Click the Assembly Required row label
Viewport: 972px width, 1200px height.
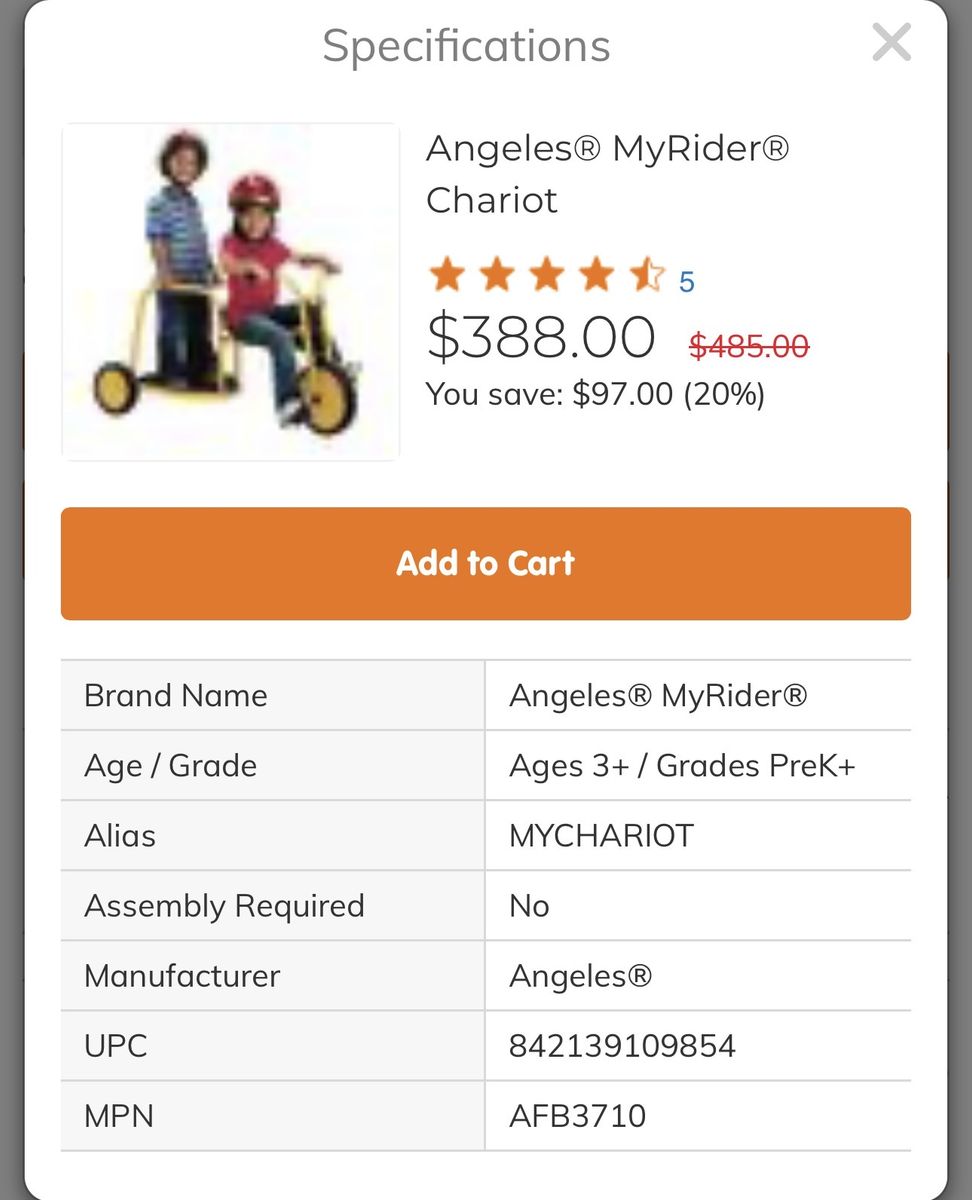[x=224, y=906]
